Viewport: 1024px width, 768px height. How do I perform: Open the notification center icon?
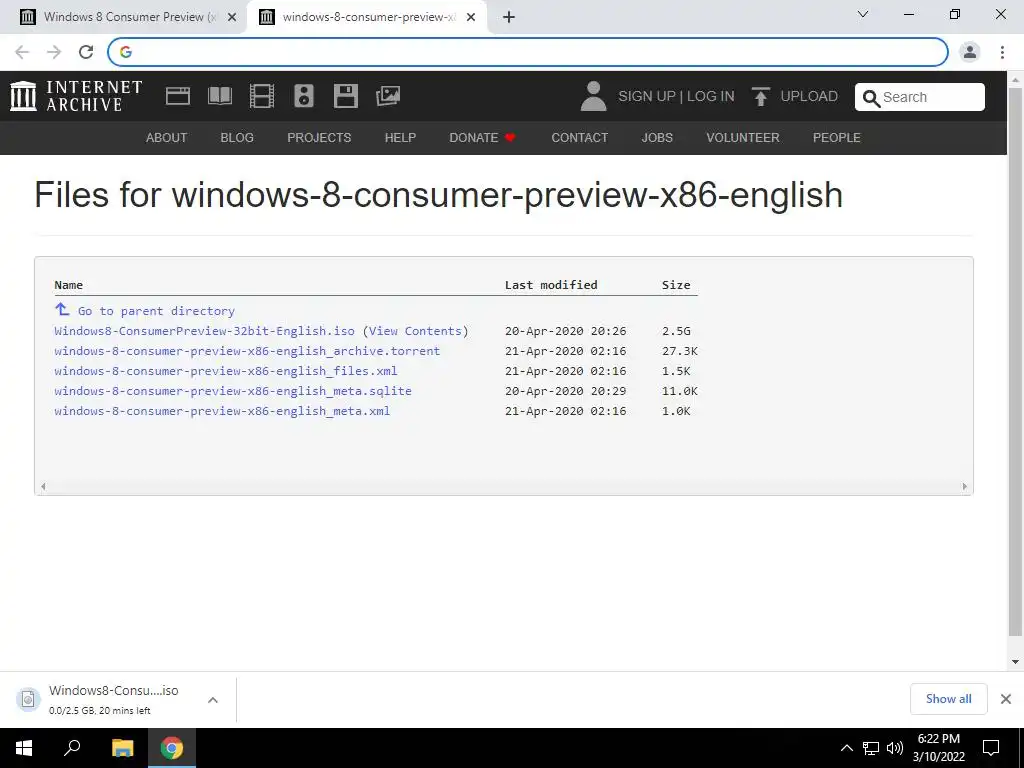(x=991, y=748)
